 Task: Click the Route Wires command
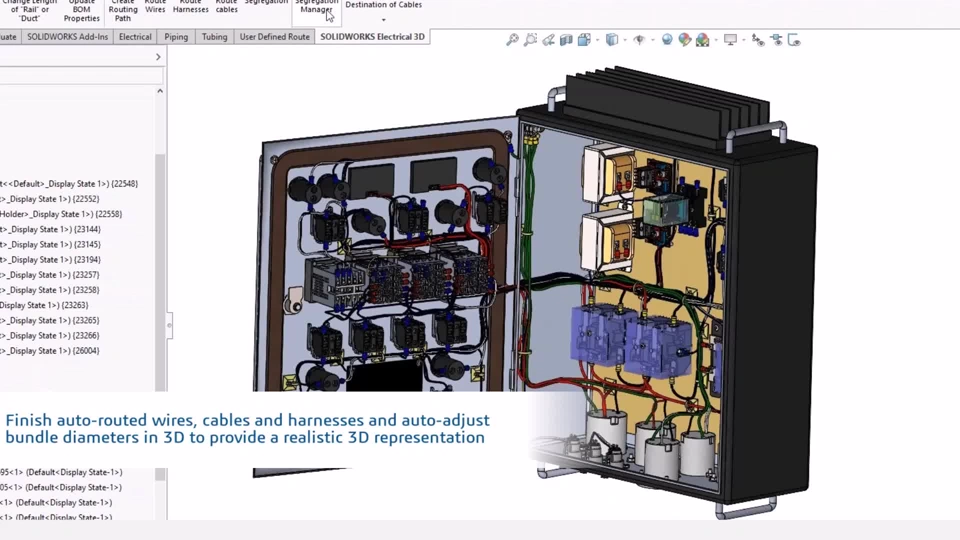(x=156, y=7)
